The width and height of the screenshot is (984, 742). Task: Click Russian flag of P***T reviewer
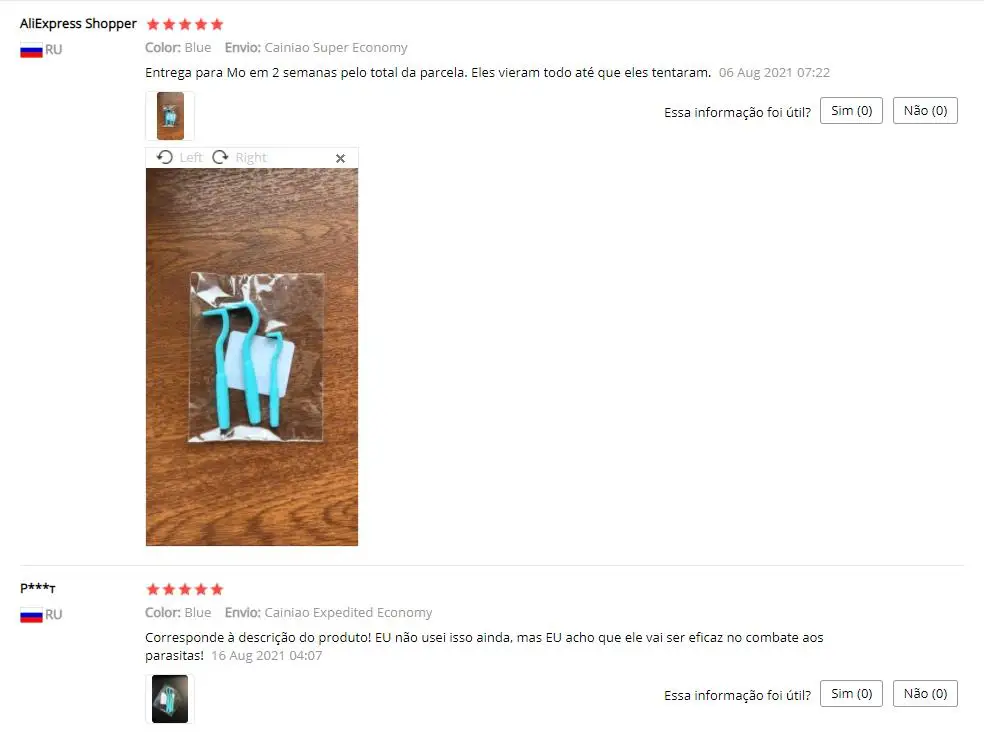pos(31,615)
